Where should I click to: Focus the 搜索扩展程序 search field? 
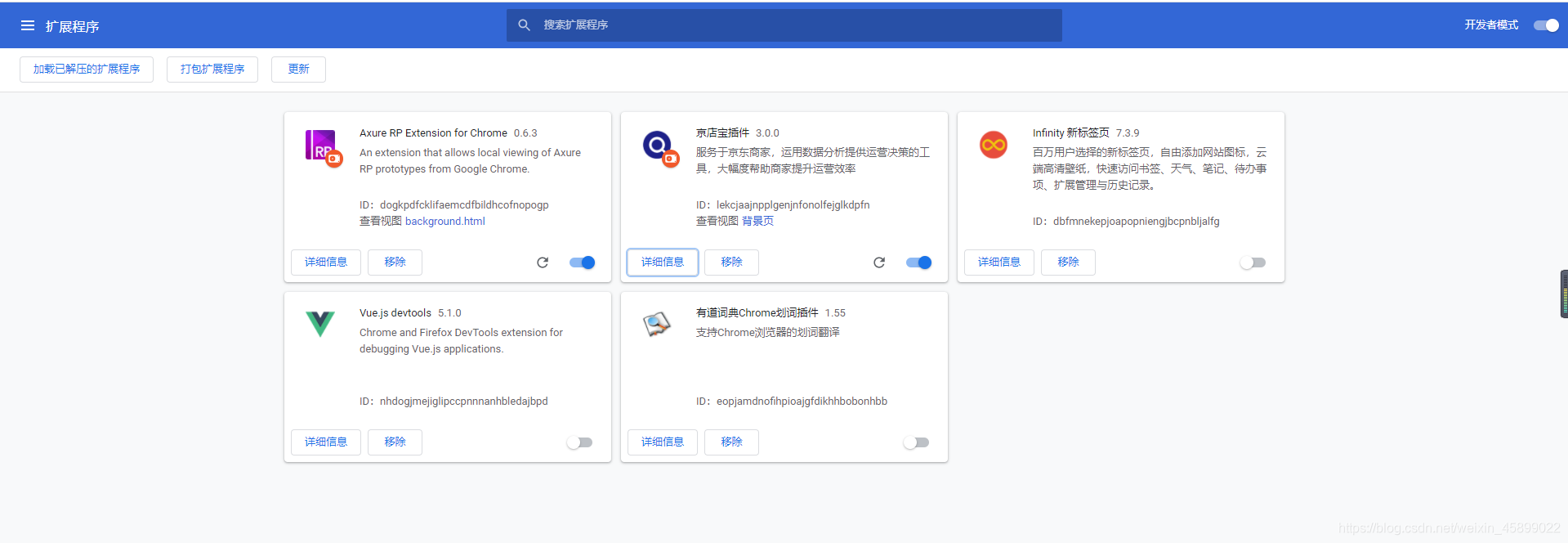tap(784, 25)
